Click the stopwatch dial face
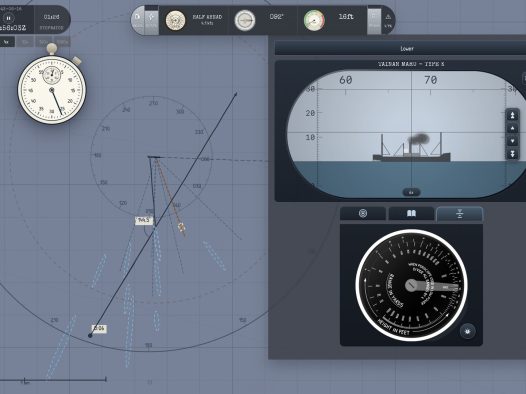526x394 pixels. pos(52,90)
